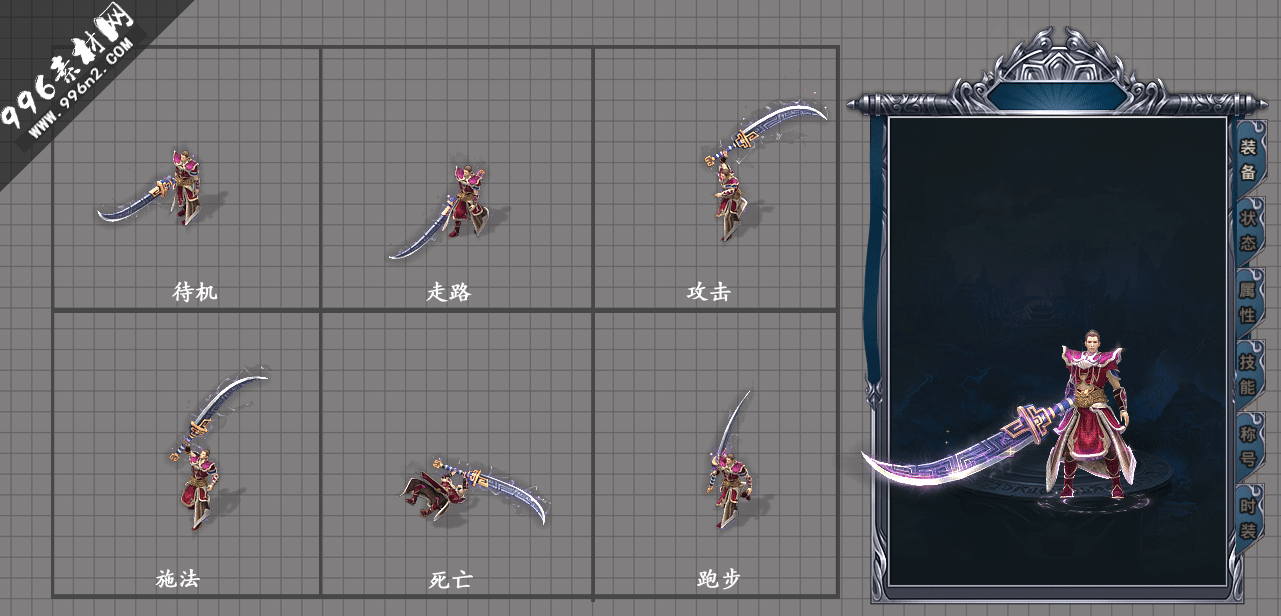1281x616 pixels.
Task: Click the 走路 label text
Action: click(x=448, y=292)
